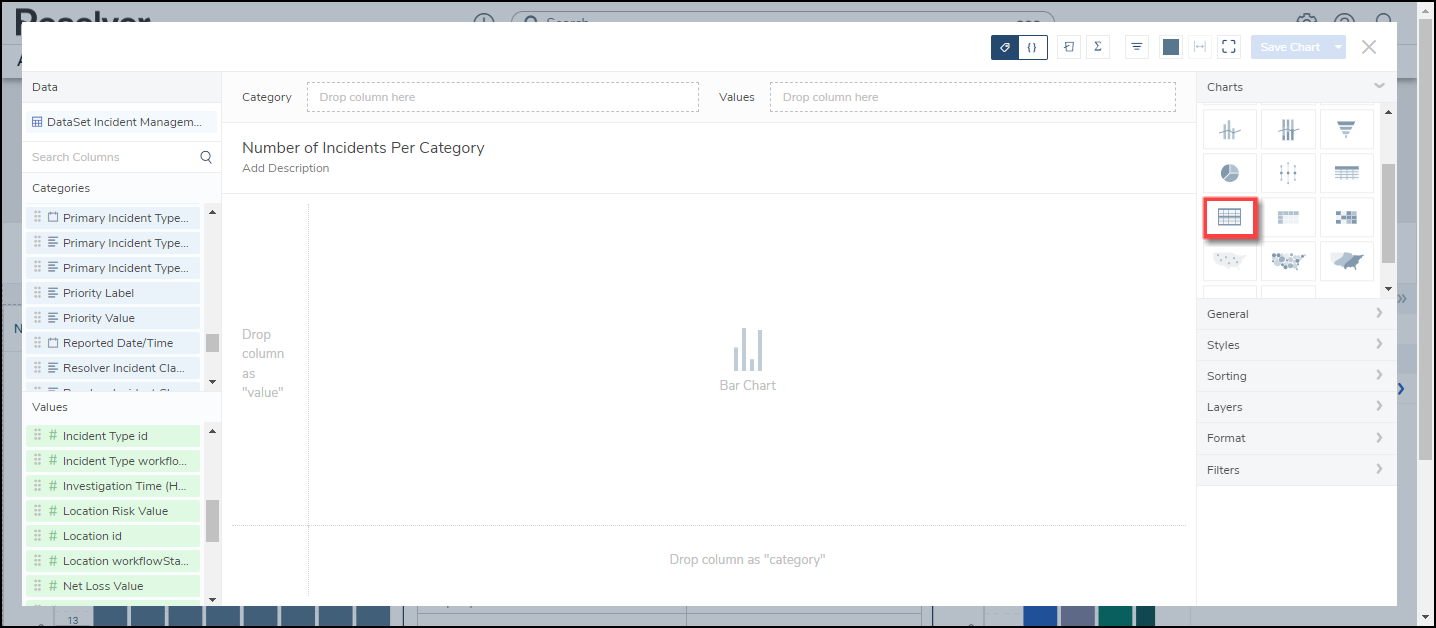Select the DataSet Incident Management entry

[x=121, y=122]
